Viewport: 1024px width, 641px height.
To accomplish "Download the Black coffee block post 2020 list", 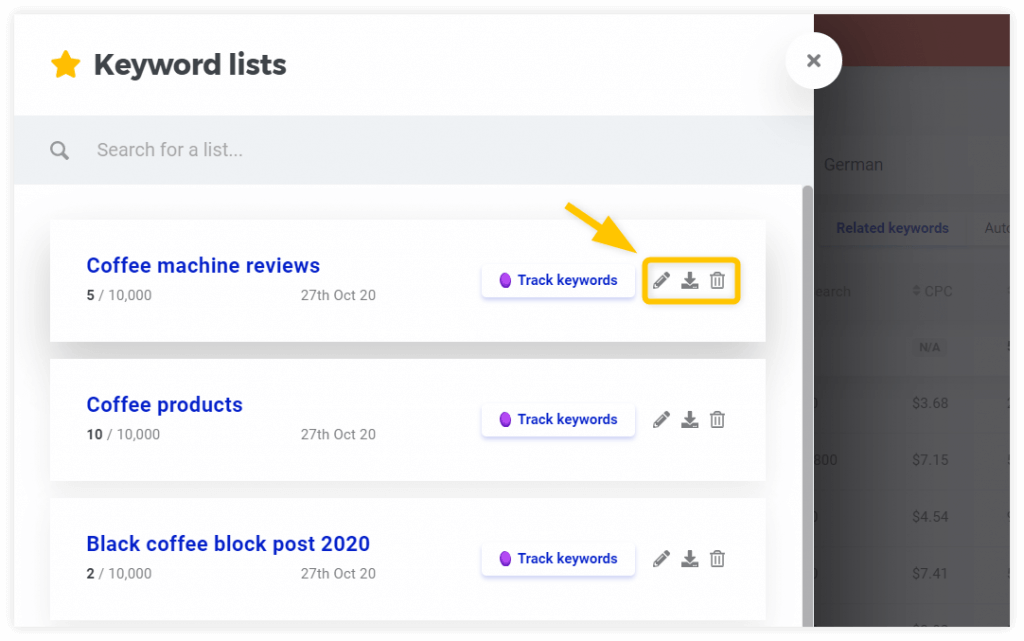I will click(689, 558).
